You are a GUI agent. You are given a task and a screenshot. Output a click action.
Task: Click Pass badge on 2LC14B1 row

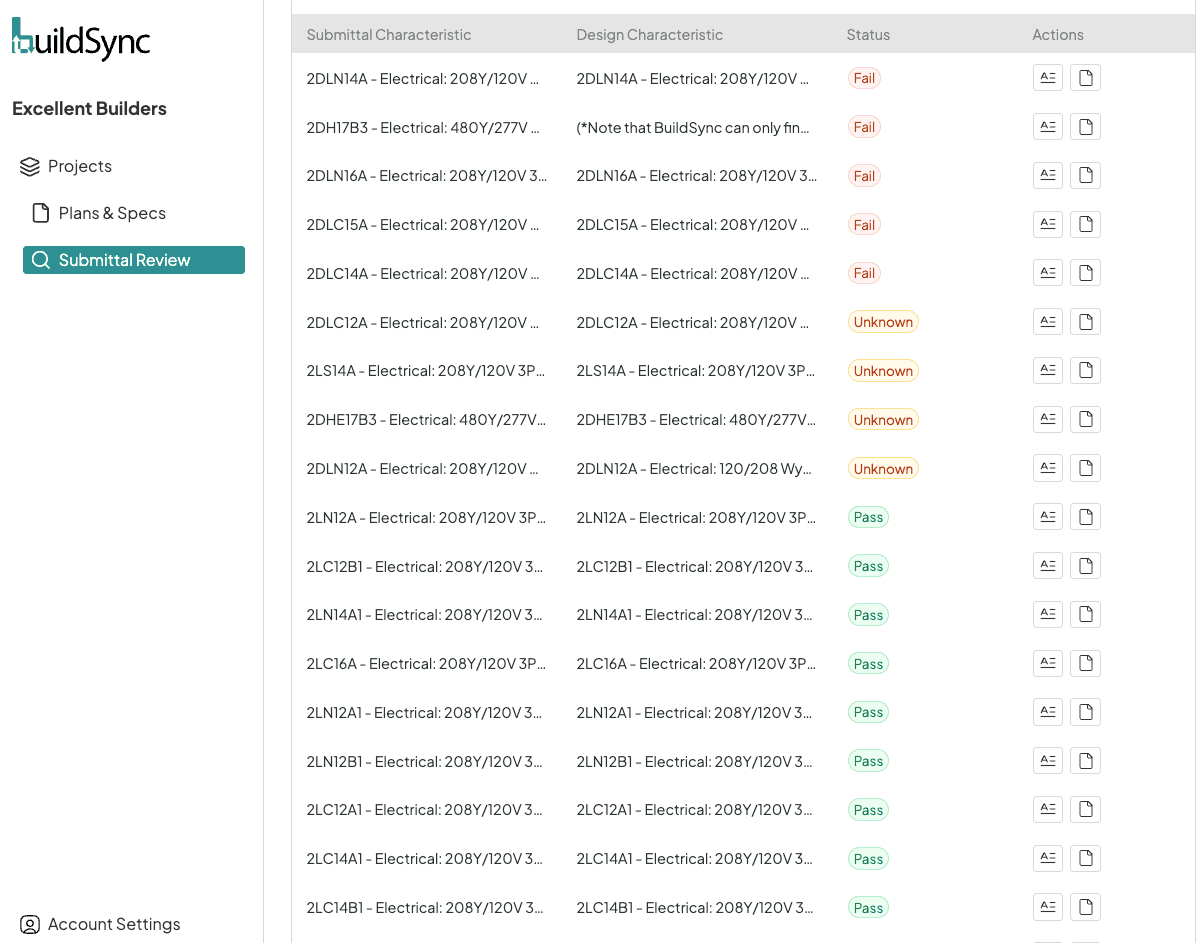tap(868, 908)
